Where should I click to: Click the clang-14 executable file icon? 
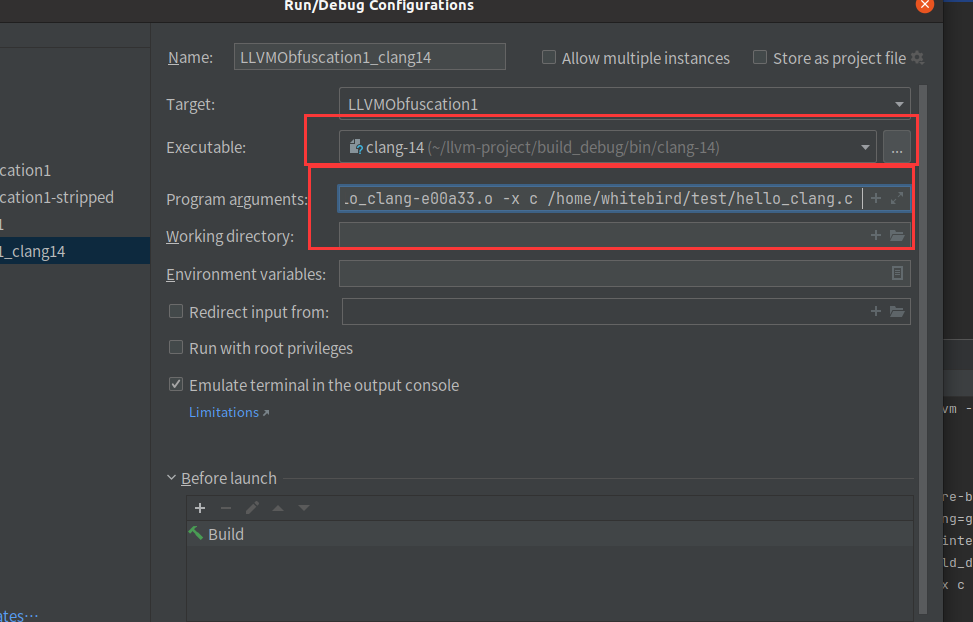(x=356, y=147)
